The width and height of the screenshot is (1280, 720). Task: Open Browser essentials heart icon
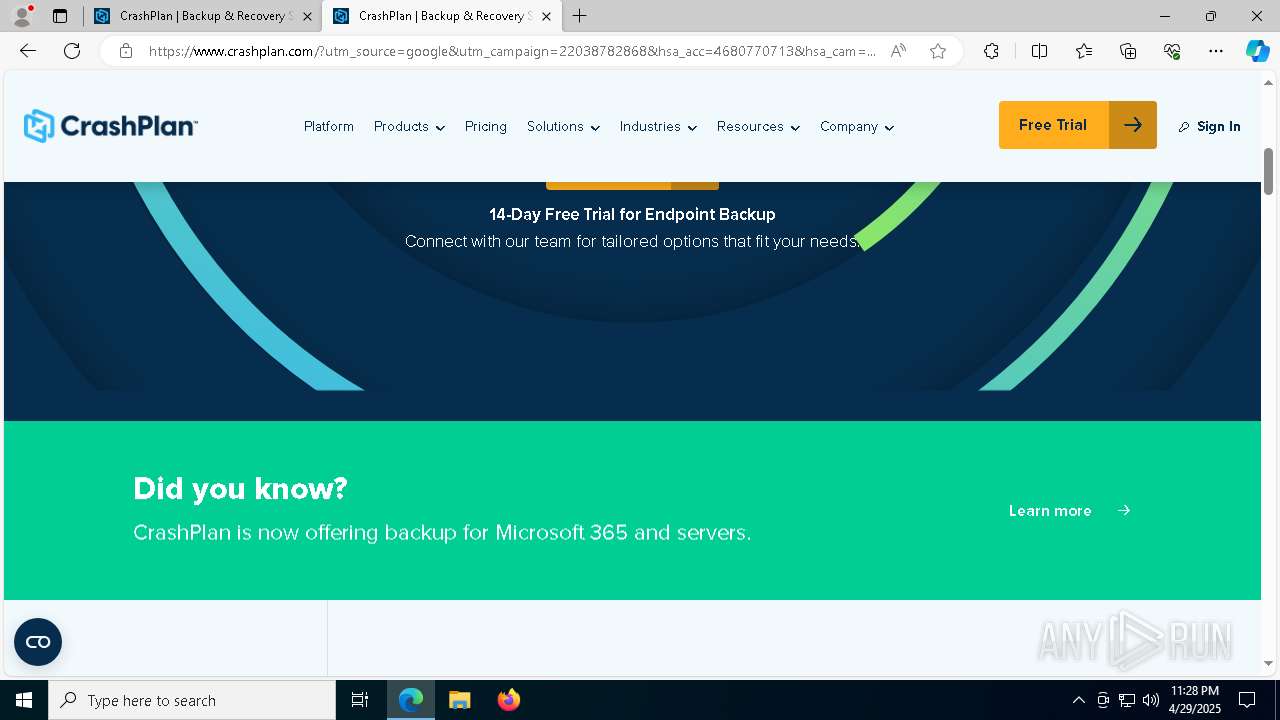point(1172,51)
